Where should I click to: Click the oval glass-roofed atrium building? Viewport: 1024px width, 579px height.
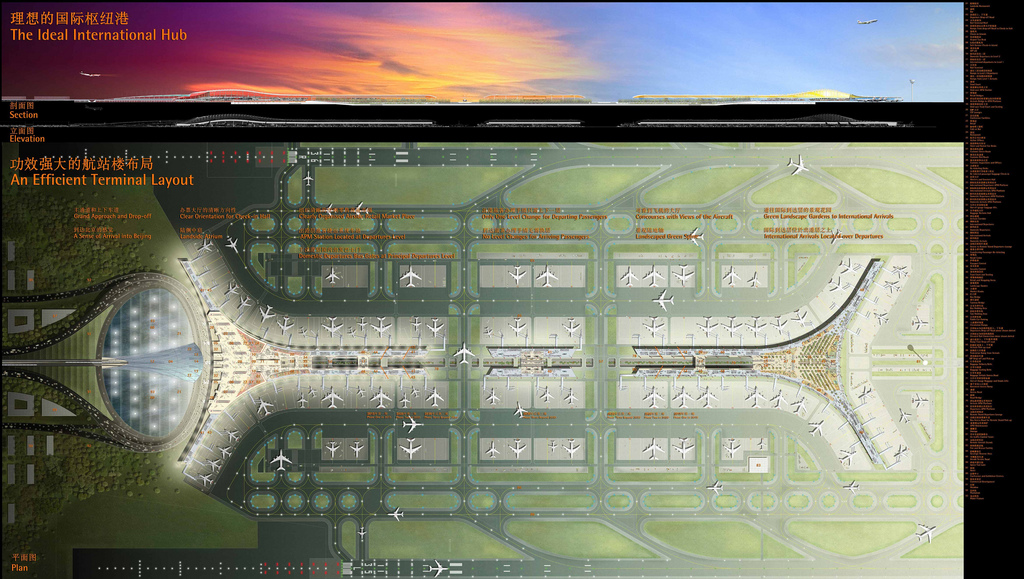(148, 353)
